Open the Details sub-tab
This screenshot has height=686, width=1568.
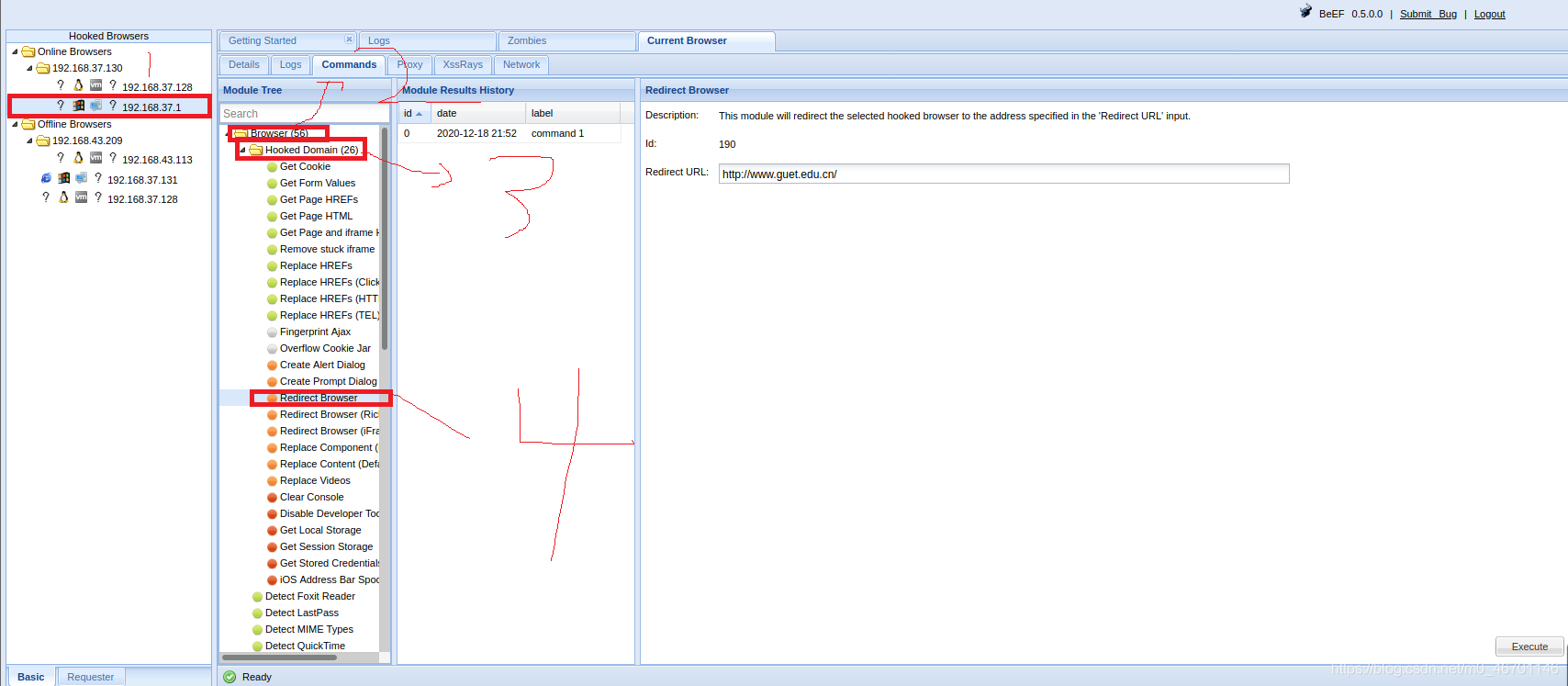(x=244, y=64)
